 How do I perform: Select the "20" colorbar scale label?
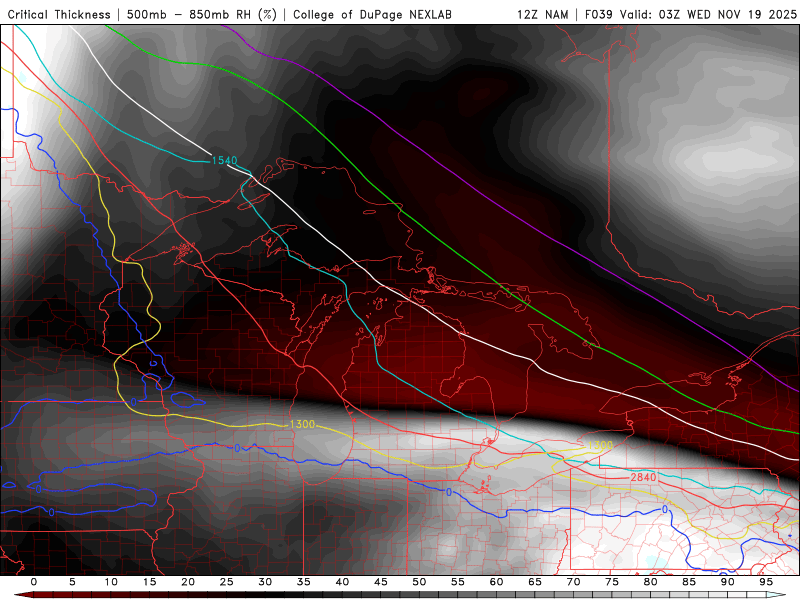(x=188, y=582)
